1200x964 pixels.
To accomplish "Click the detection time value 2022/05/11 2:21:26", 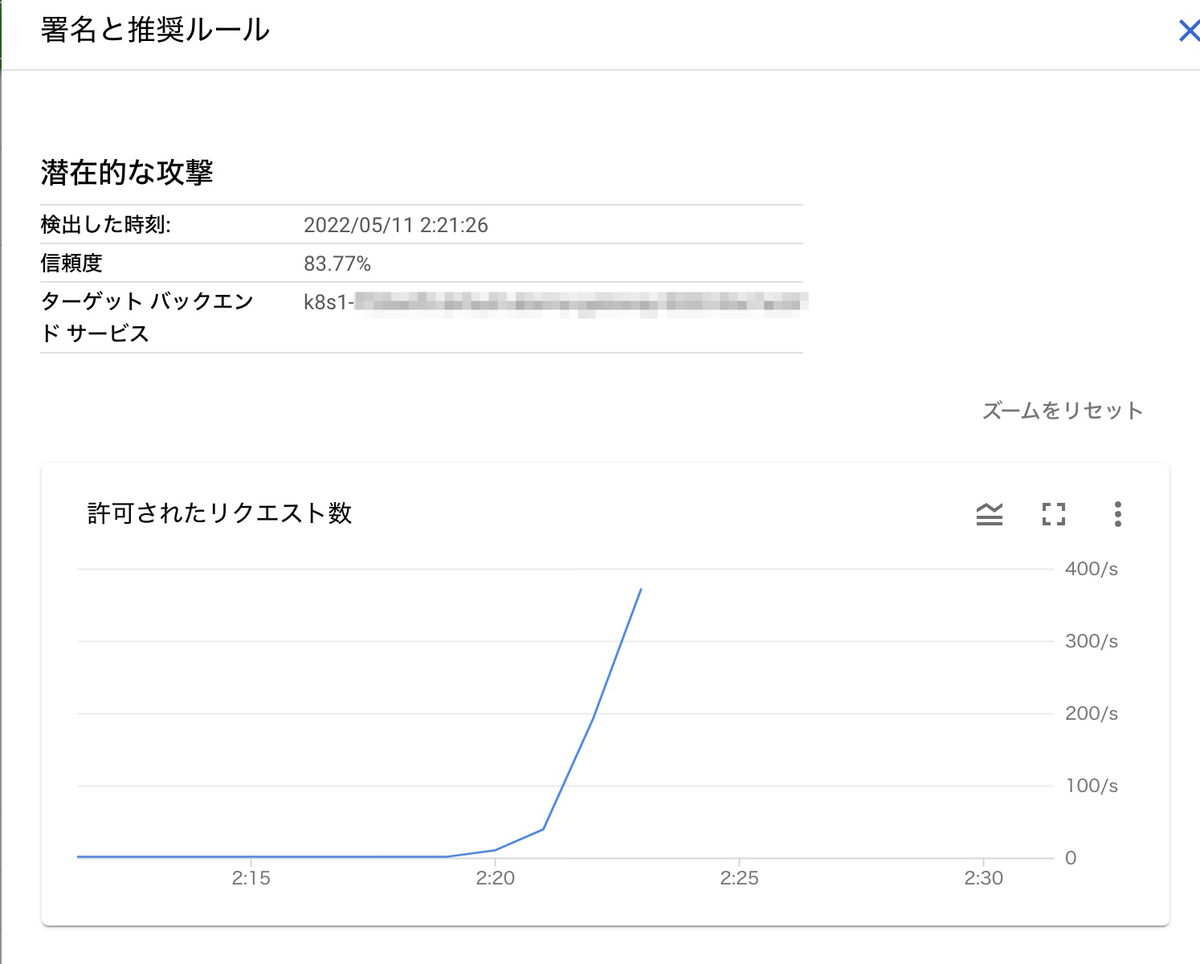I will pyautogui.click(x=396, y=225).
